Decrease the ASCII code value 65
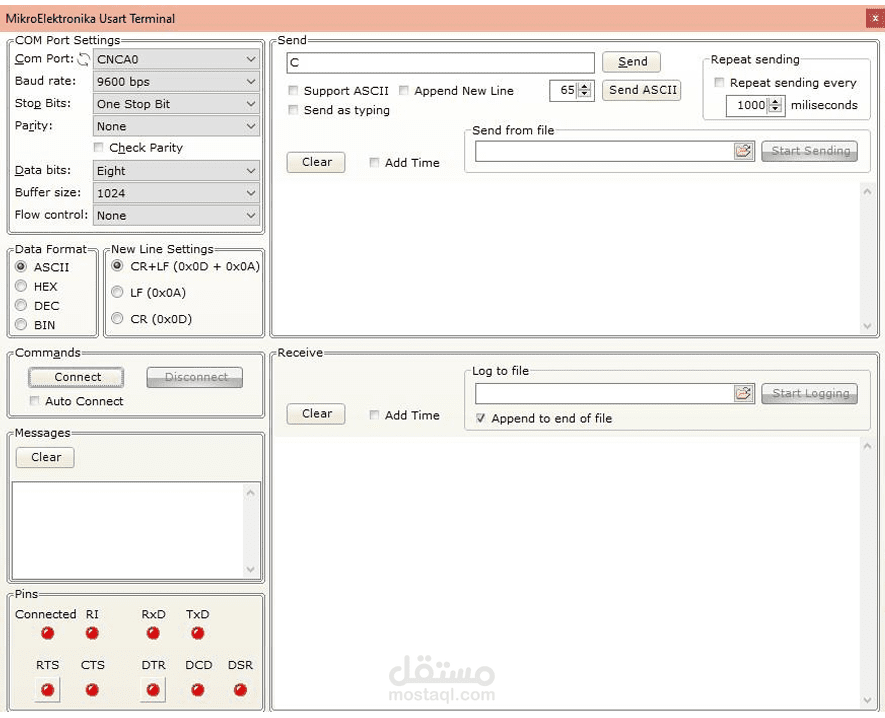 coord(585,94)
